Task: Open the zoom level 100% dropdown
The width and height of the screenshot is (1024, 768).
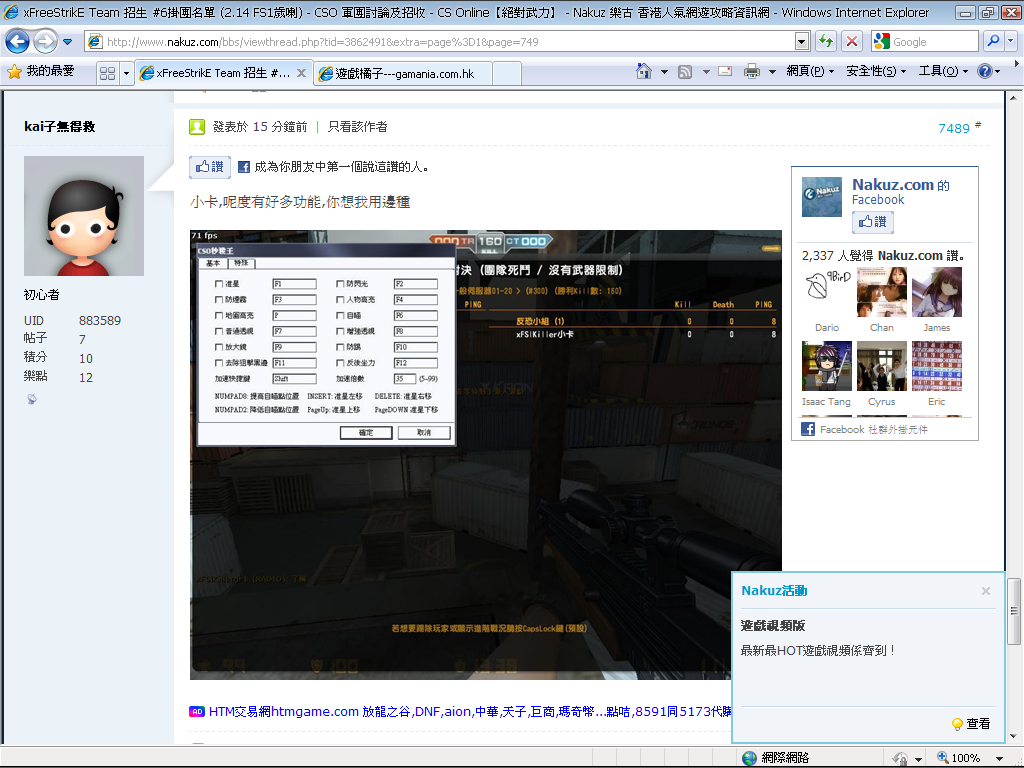Action: coord(1003,758)
